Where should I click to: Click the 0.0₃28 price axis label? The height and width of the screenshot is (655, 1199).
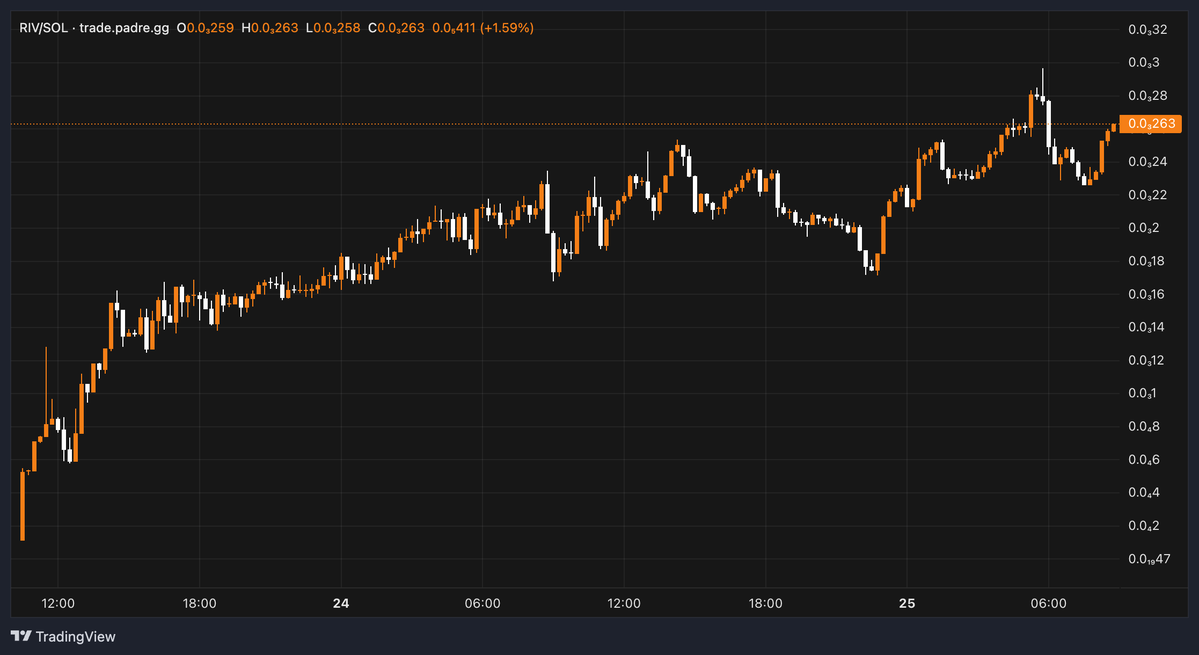coord(1148,96)
